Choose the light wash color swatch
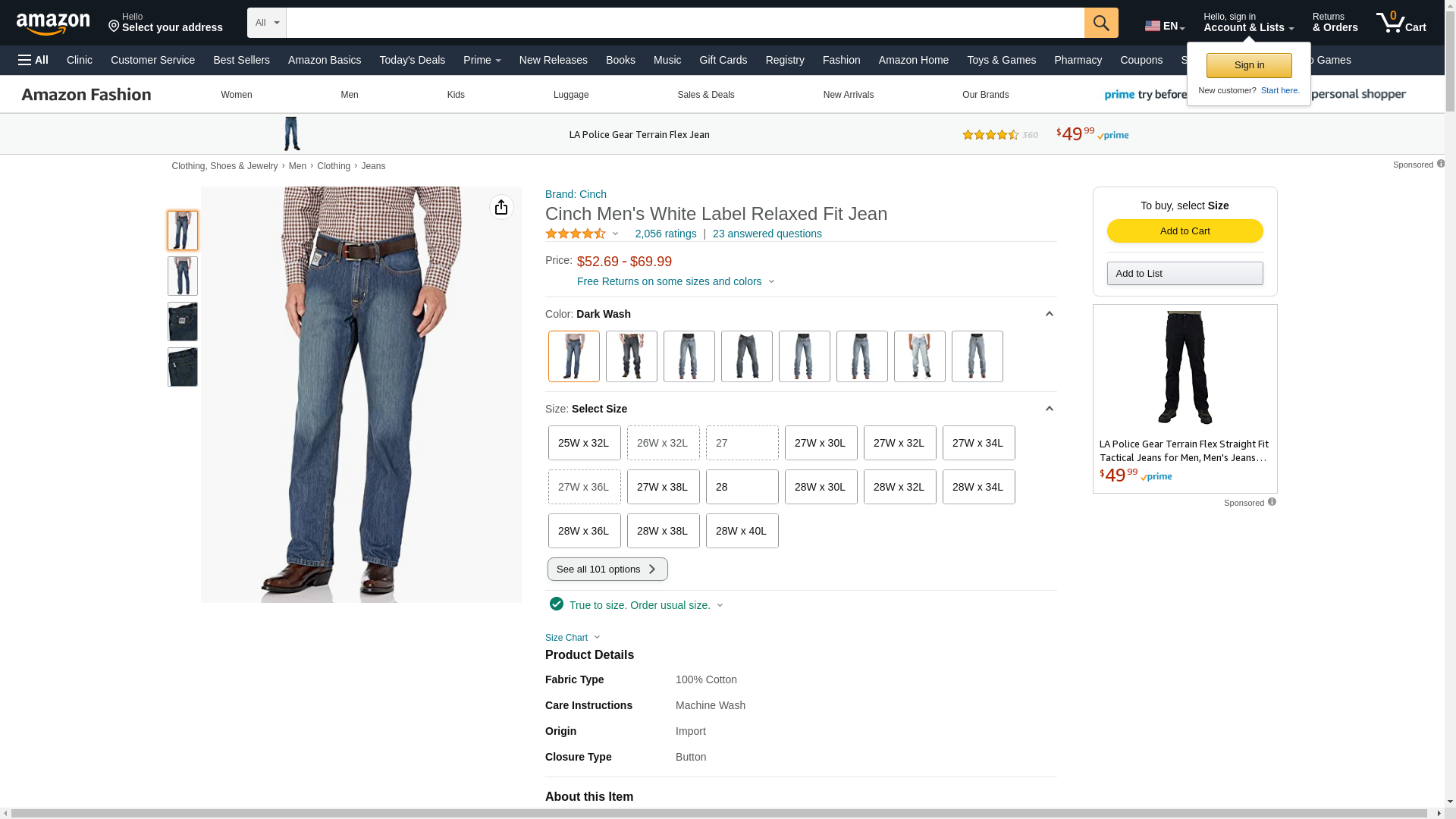This screenshot has height=819, width=1456. pyautogui.click(x=919, y=356)
